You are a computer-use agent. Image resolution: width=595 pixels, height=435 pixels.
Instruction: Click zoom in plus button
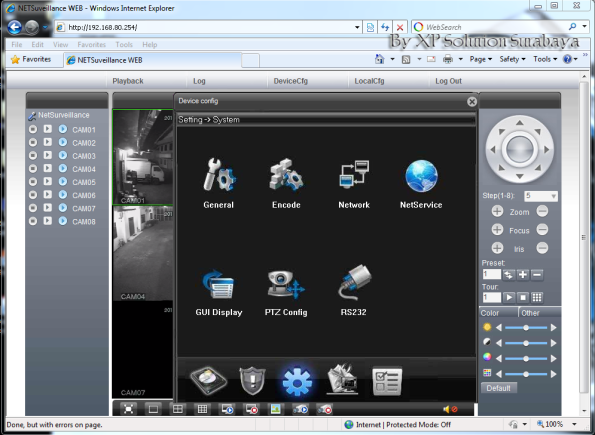[497, 211]
